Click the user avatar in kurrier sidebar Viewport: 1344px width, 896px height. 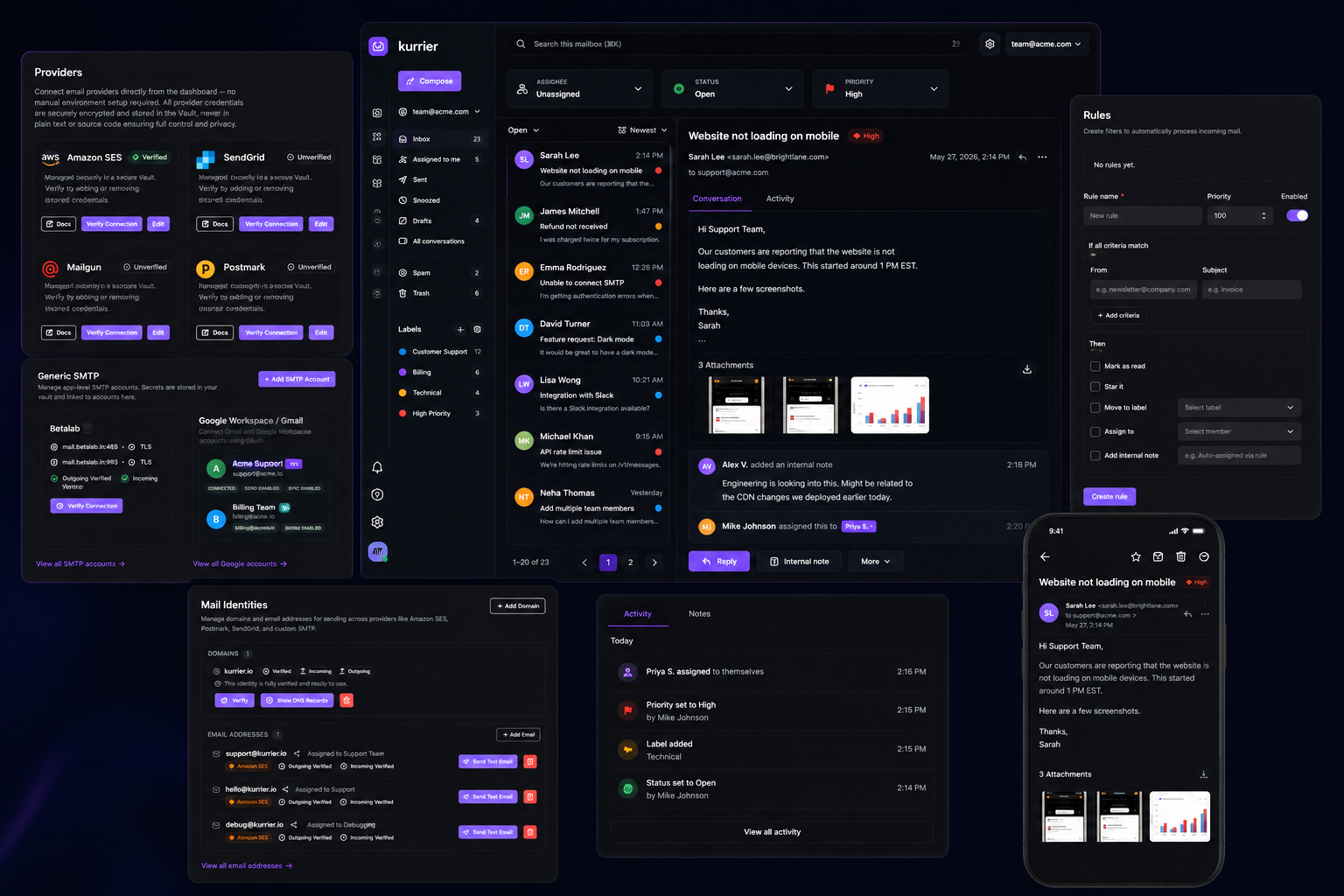[x=377, y=551]
